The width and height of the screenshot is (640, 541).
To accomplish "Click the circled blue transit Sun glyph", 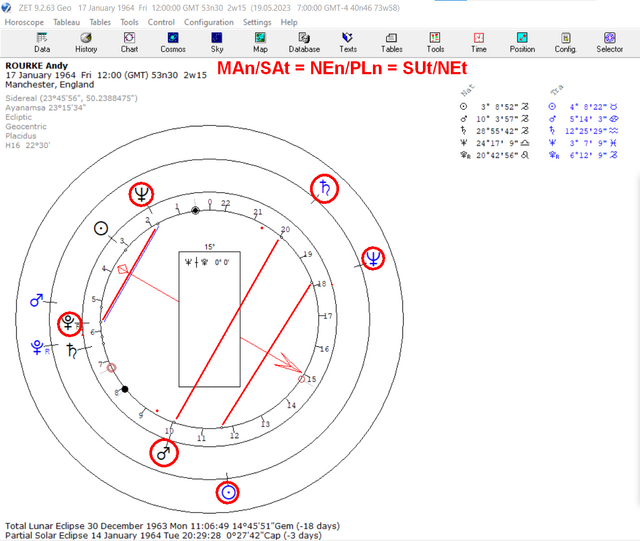I will click(x=227, y=492).
